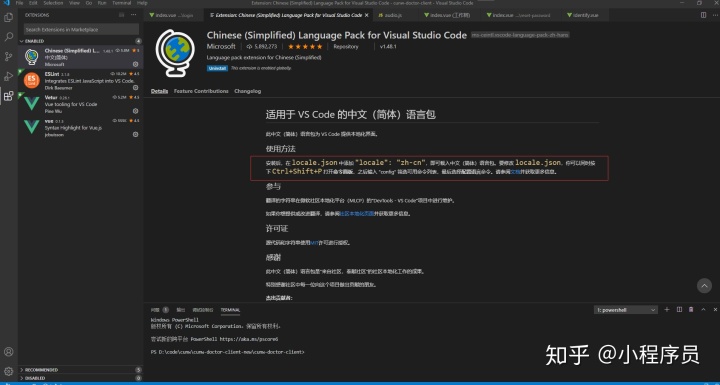
Task: Open the MIT license link
Action: click(315, 243)
